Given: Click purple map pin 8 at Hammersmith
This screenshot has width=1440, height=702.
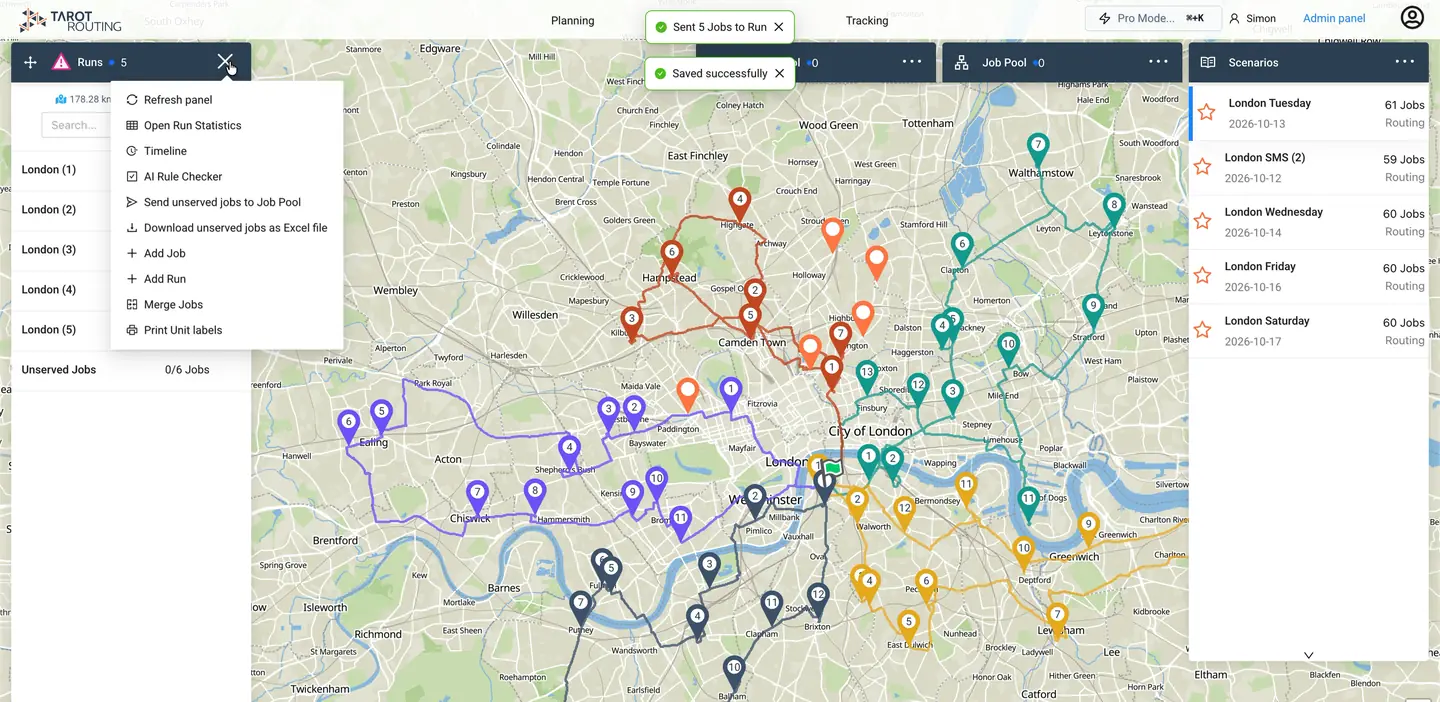Looking at the screenshot, I should tap(535, 495).
